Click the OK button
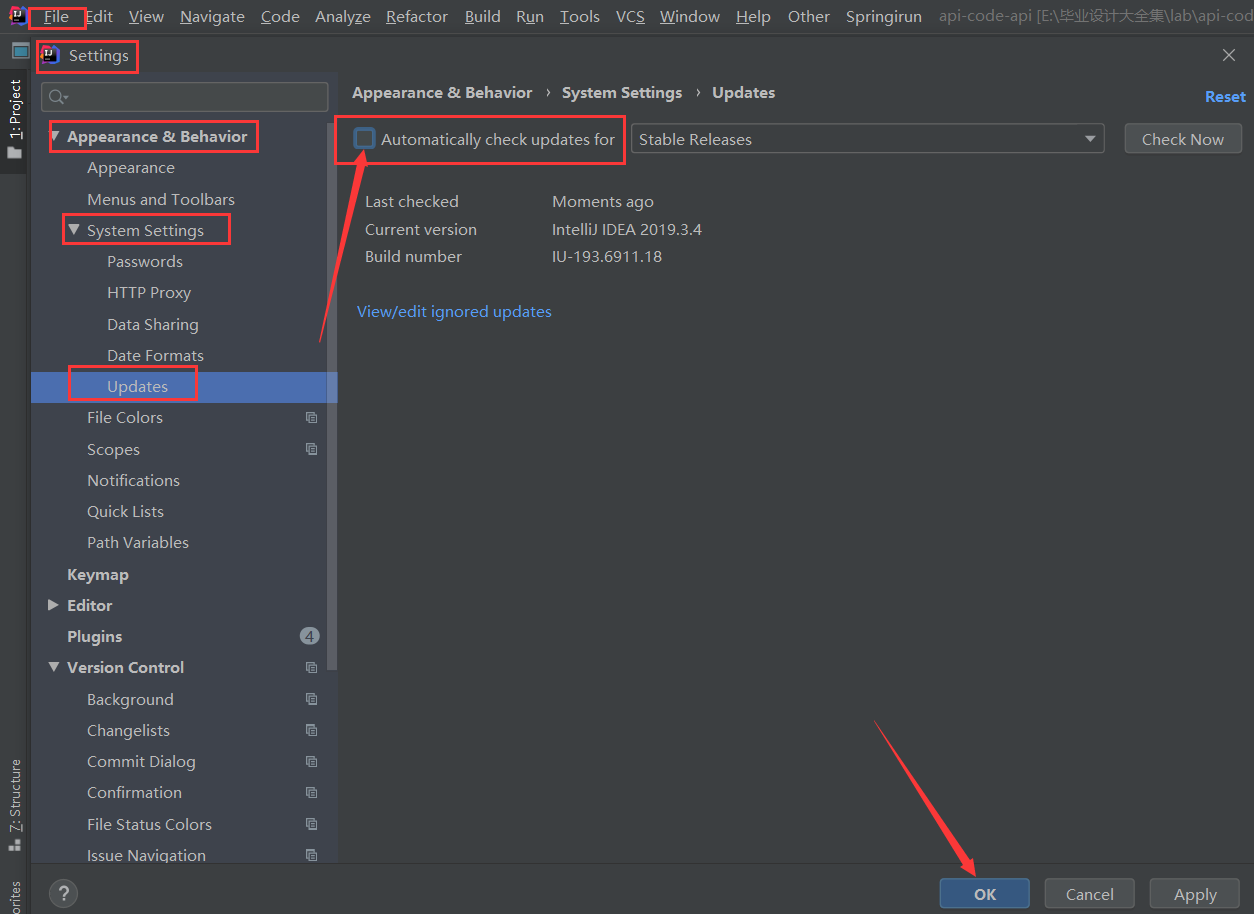The image size is (1254, 914). [x=985, y=894]
